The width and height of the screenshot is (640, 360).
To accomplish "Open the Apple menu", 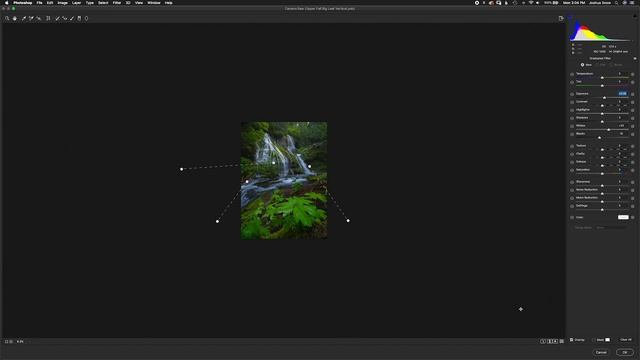I will pyautogui.click(x=6, y=3).
